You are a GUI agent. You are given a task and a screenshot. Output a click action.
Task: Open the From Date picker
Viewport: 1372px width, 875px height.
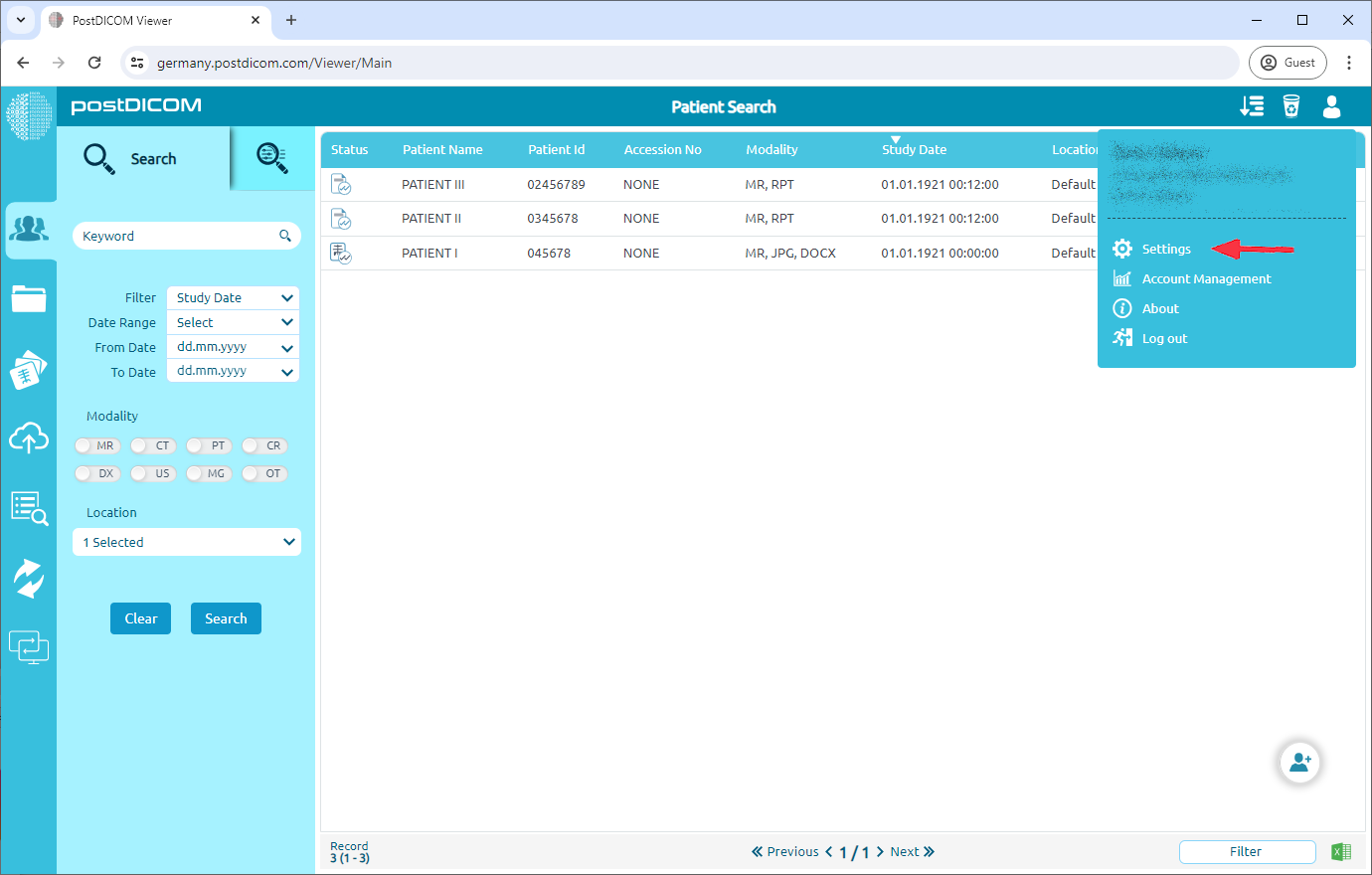tap(232, 346)
